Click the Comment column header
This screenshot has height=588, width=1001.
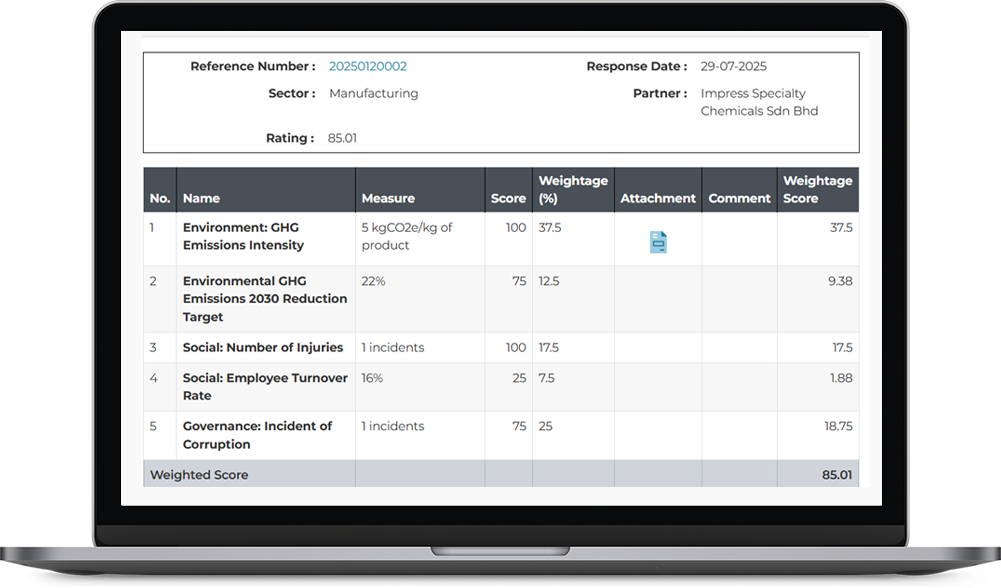pyautogui.click(x=739, y=198)
